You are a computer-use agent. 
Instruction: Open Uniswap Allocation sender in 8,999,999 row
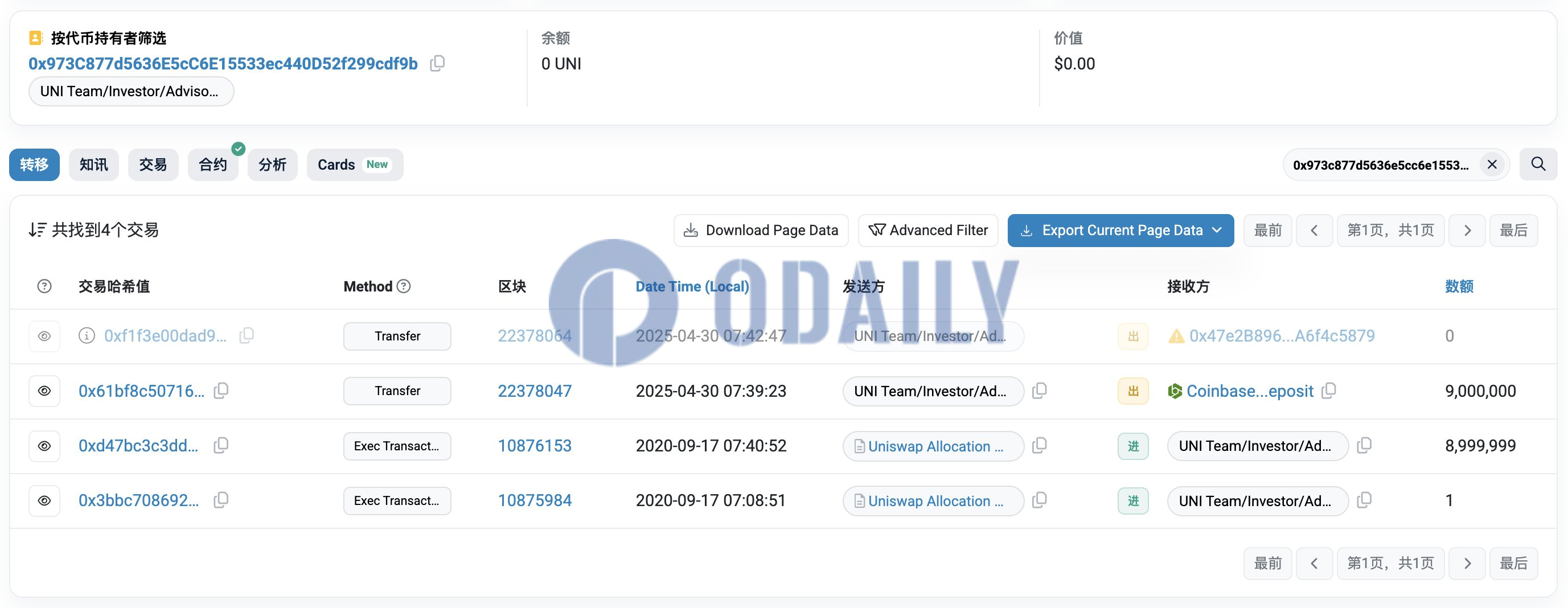coord(935,446)
